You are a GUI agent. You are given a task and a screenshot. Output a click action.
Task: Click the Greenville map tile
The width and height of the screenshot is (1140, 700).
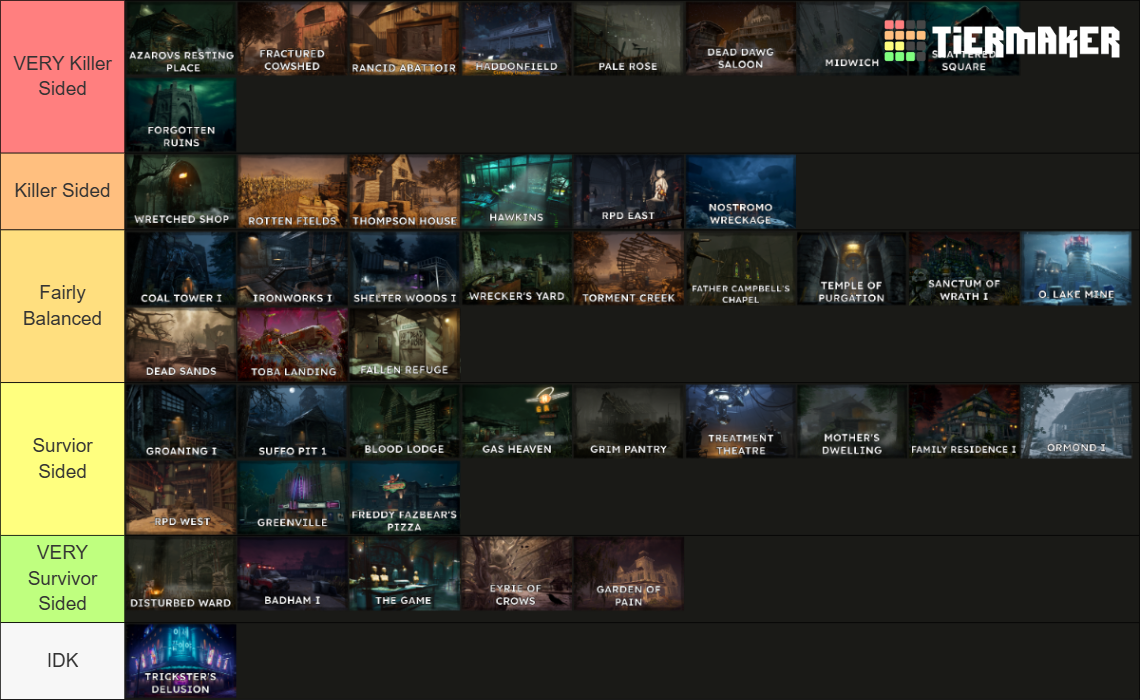(x=292, y=498)
